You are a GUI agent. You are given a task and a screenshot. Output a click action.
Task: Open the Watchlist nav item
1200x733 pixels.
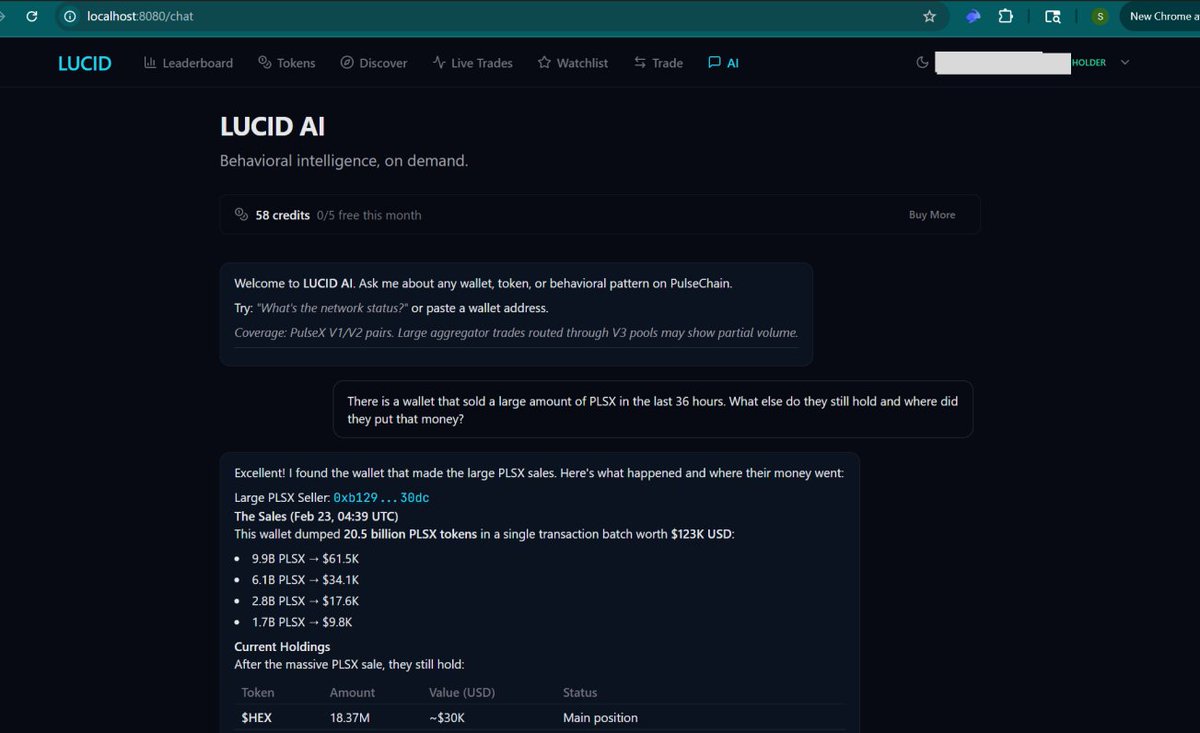point(573,62)
